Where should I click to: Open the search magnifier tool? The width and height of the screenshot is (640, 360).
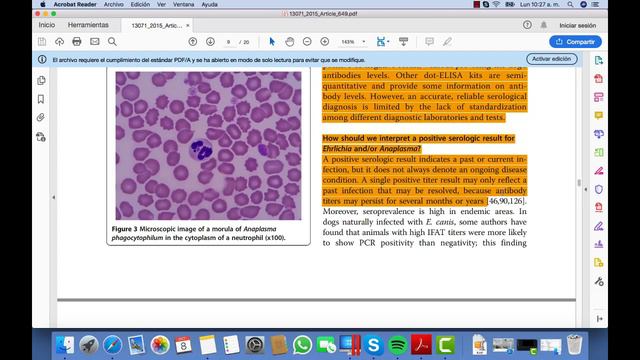click(112, 42)
